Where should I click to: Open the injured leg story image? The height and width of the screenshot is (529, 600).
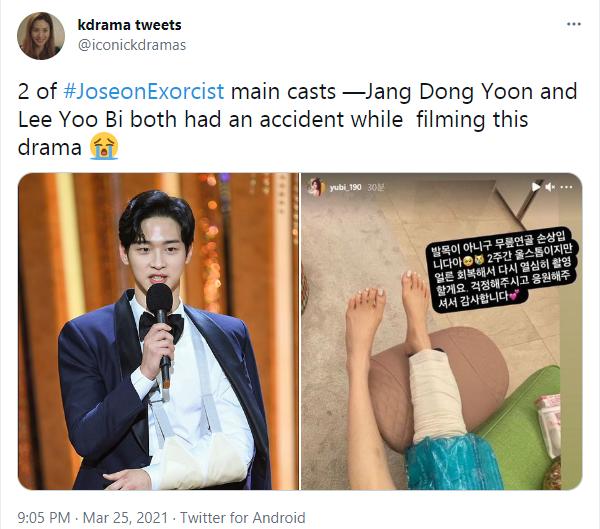pyautogui.click(x=442, y=331)
